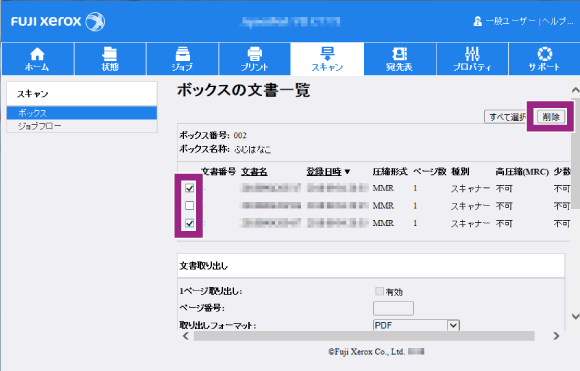The image size is (580, 371).
Task: Sort by 登録日時 column header
Action: pos(324,172)
